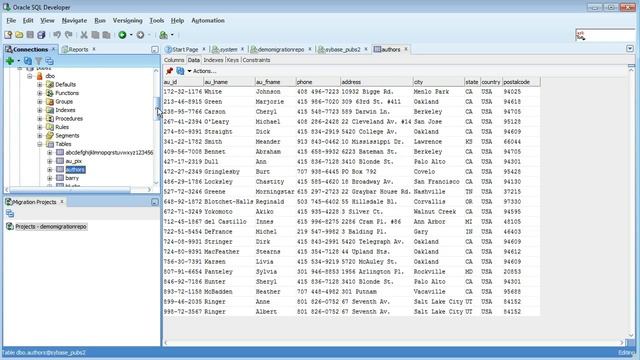
Task: Add a new connection with green plus
Action: 10,61
